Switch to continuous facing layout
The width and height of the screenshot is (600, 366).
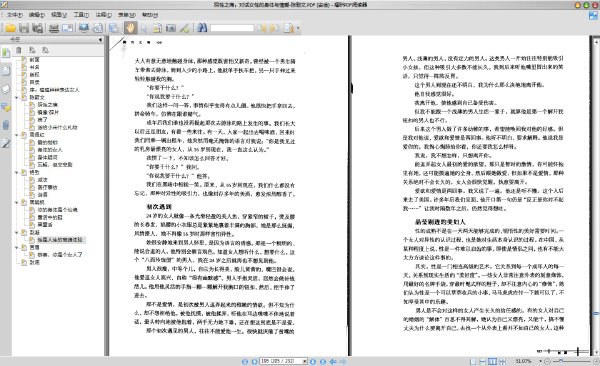(x=502, y=361)
